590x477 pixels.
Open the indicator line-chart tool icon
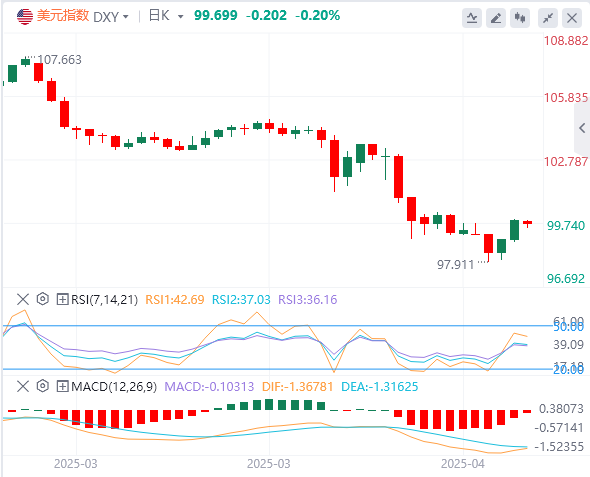[x=472, y=18]
